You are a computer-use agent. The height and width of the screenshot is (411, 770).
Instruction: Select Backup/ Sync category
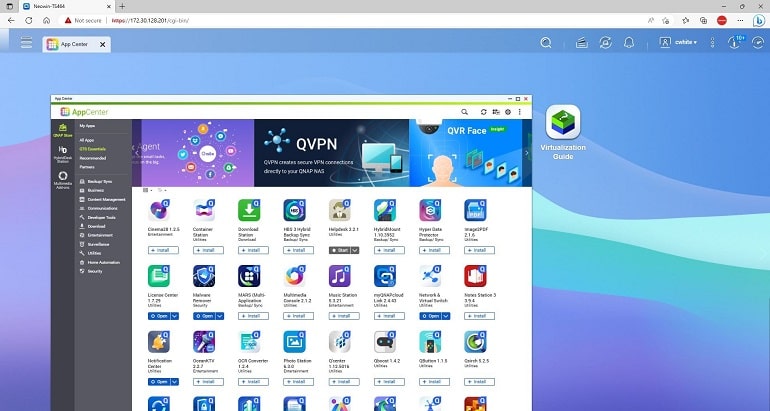96,182
